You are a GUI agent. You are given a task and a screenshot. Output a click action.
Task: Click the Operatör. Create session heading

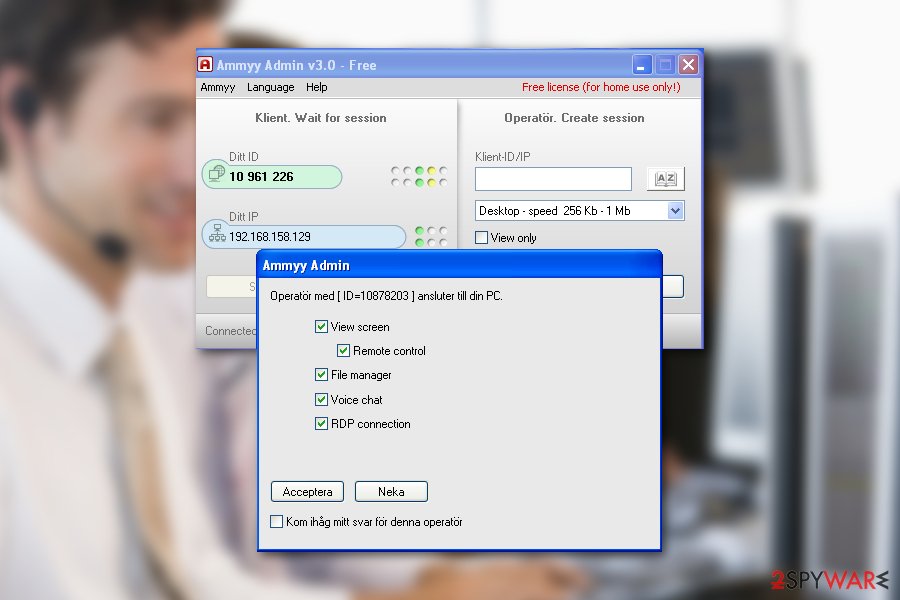574,118
